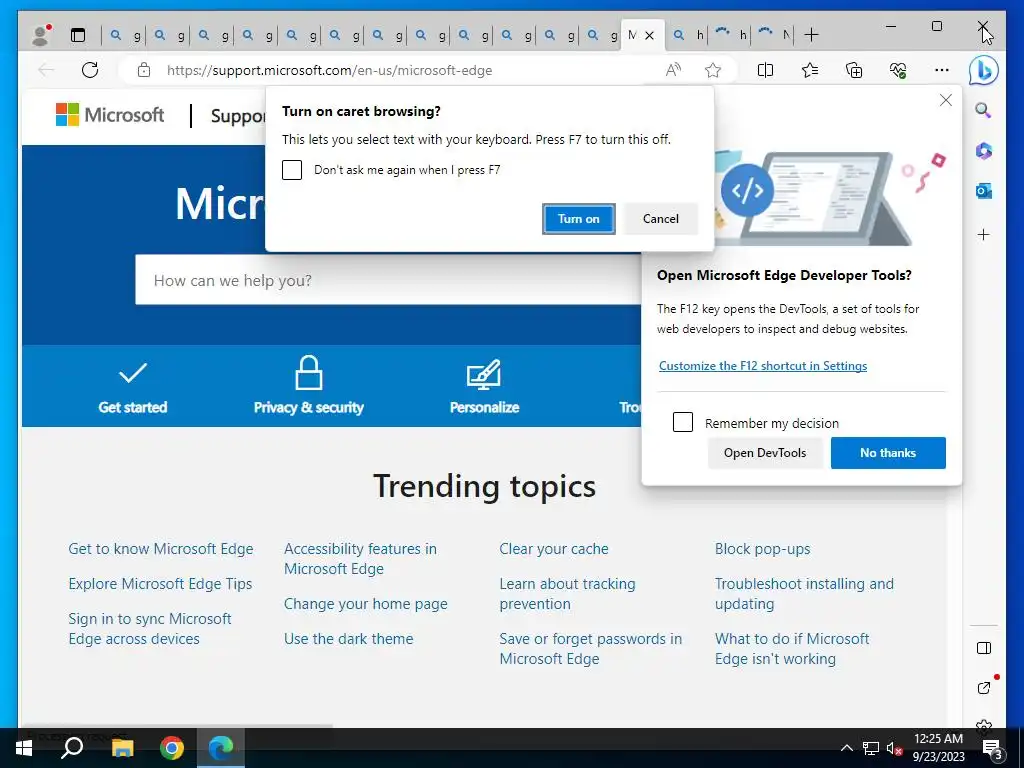Open Clear your cache link
This screenshot has height=768, width=1024.
[554, 549]
